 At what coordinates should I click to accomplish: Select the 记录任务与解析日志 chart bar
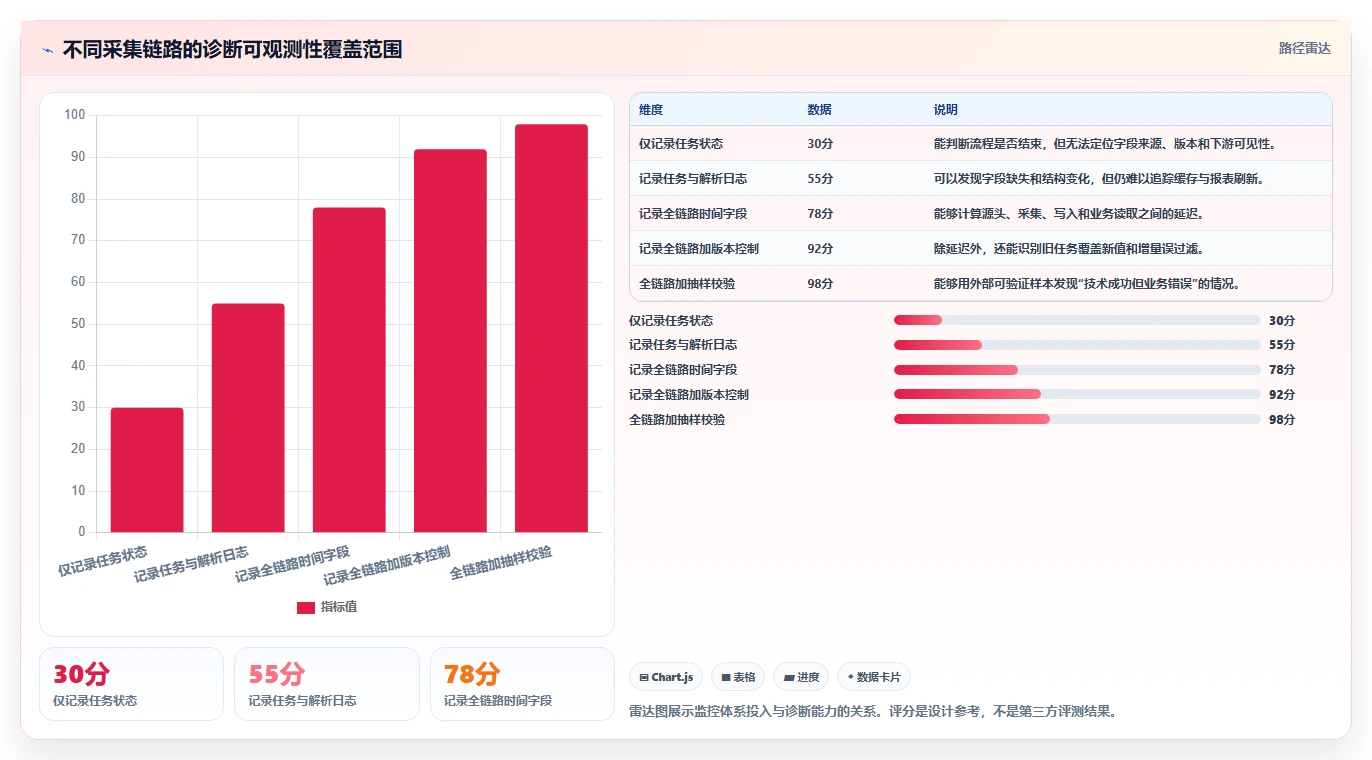click(x=248, y=418)
